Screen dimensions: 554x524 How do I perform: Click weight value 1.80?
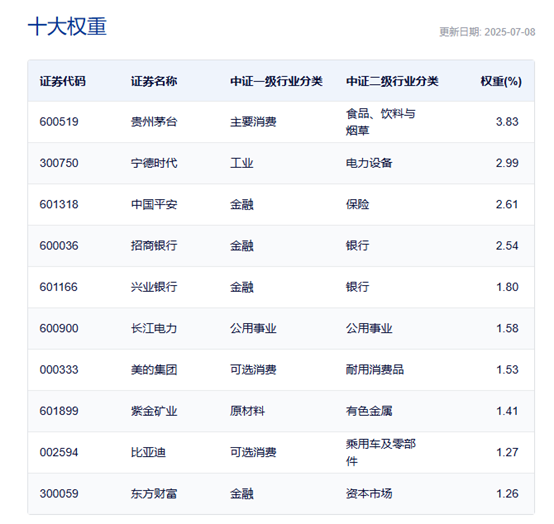point(507,287)
